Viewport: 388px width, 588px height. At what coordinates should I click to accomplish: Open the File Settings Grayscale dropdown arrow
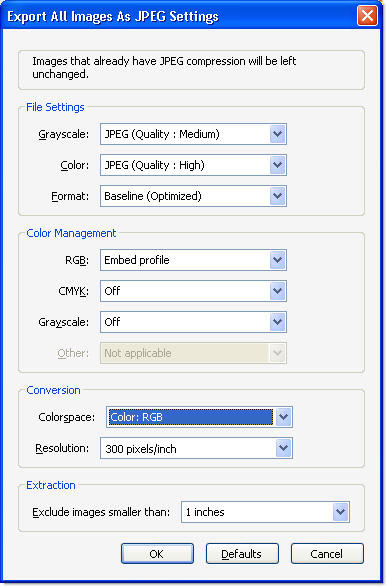(x=277, y=134)
